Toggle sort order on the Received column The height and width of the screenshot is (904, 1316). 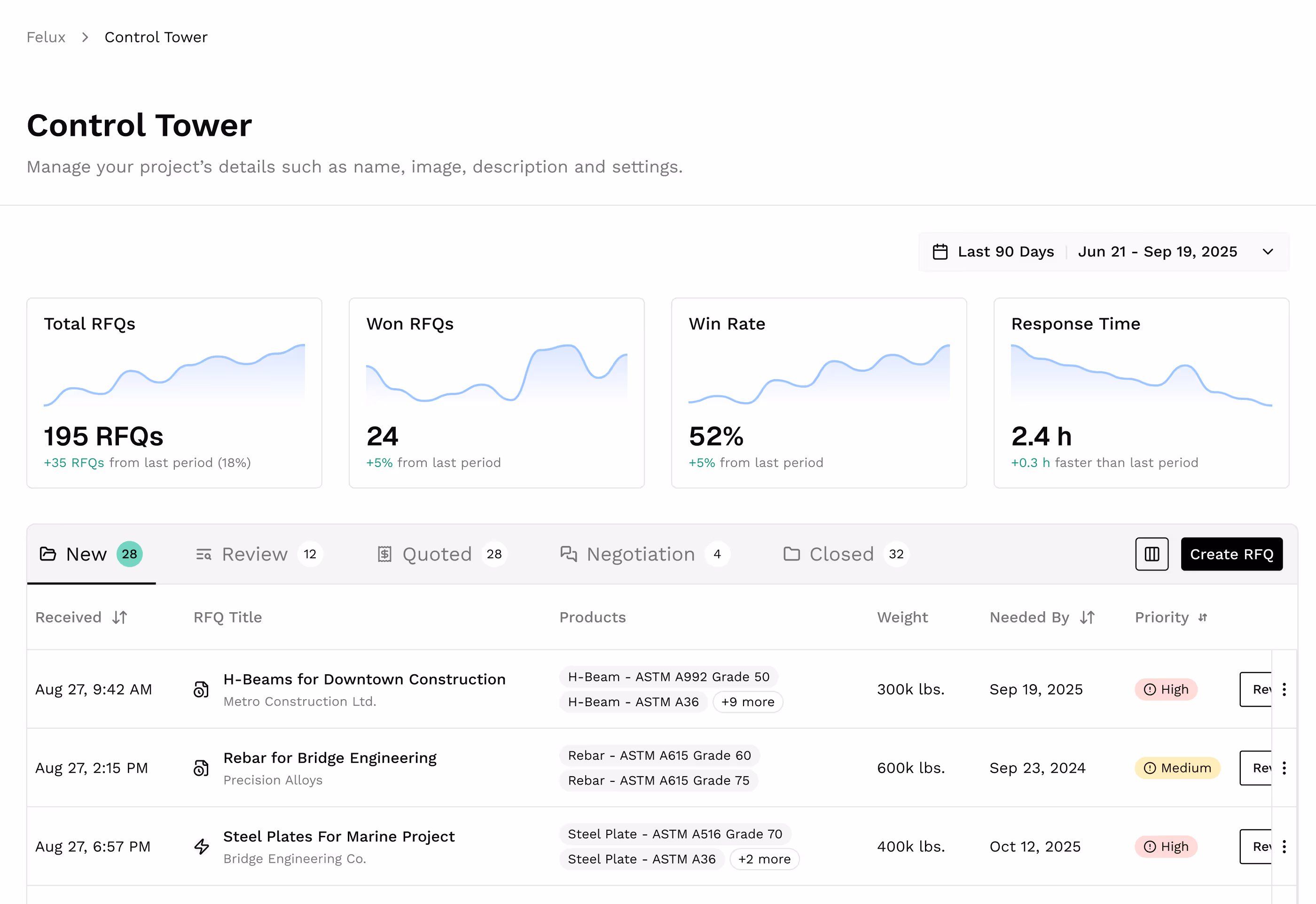click(x=119, y=617)
